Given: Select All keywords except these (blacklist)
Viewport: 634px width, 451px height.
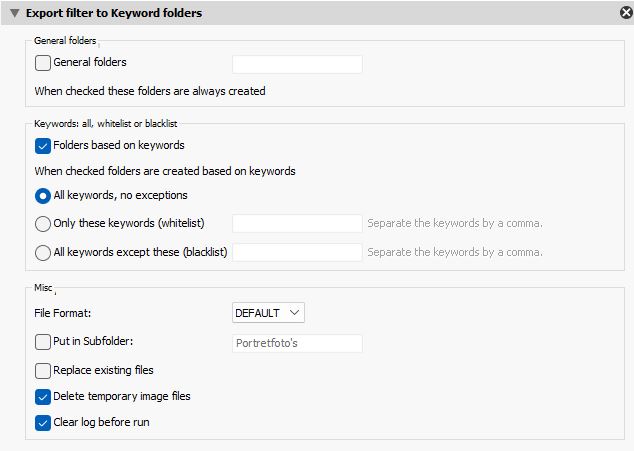Looking at the screenshot, I should coord(43,253).
